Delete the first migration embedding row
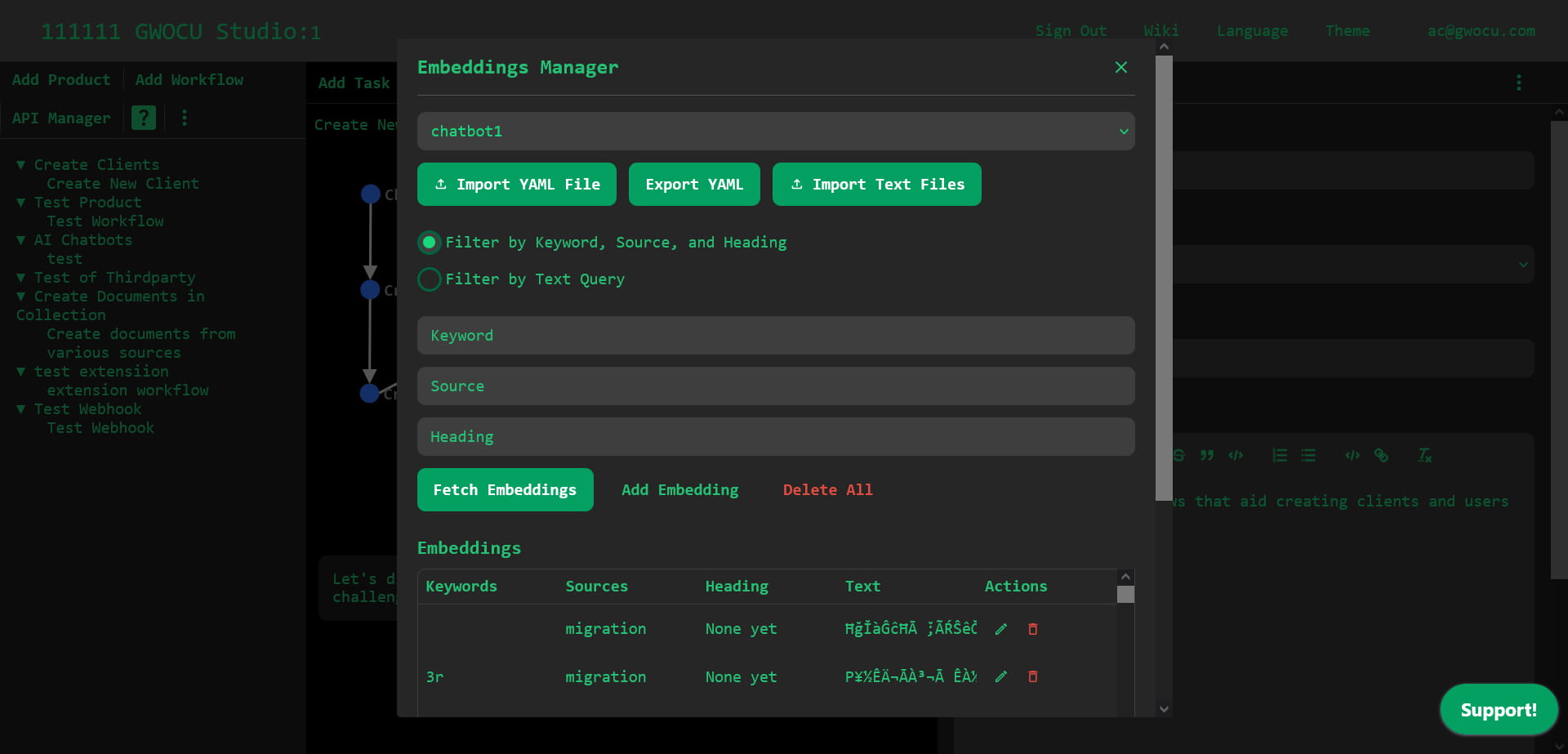This screenshot has width=1568, height=754. pos(1032,629)
